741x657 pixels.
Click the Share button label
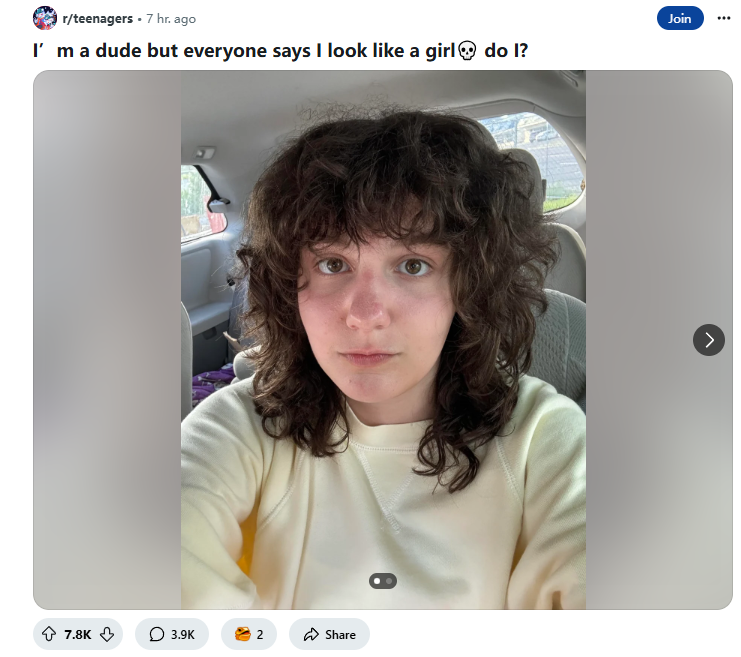(340, 634)
